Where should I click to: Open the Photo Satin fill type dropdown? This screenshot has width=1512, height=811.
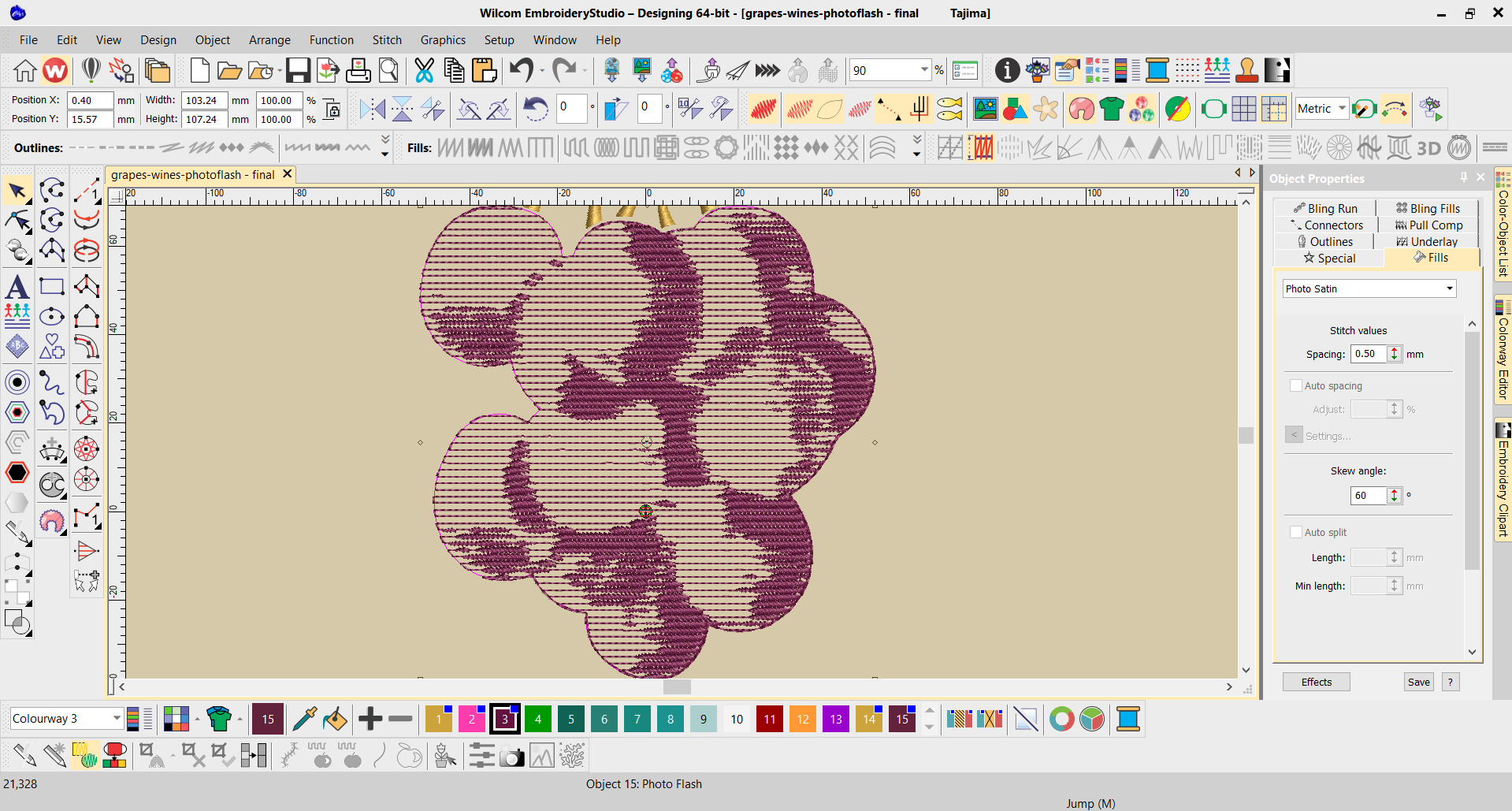click(x=1449, y=288)
